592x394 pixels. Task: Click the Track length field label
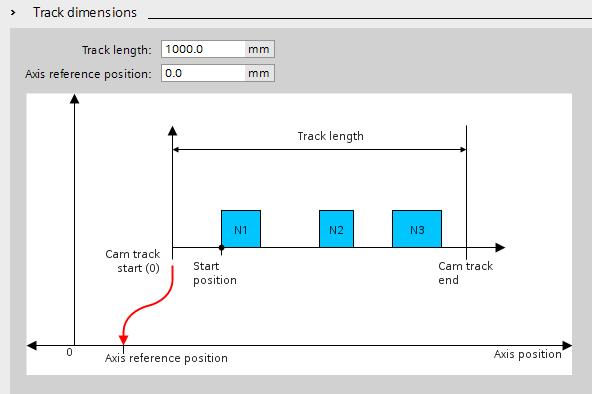pos(117,50)
